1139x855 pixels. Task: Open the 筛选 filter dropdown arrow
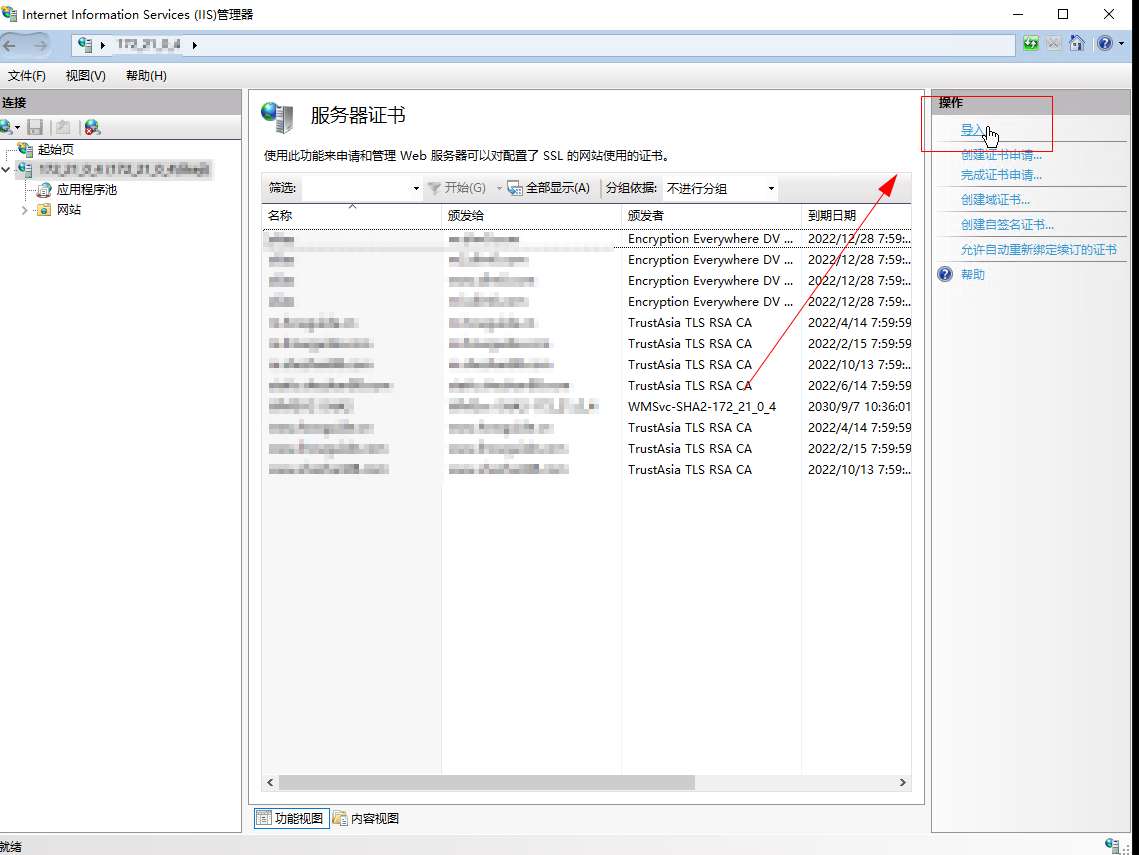(416, 188)
